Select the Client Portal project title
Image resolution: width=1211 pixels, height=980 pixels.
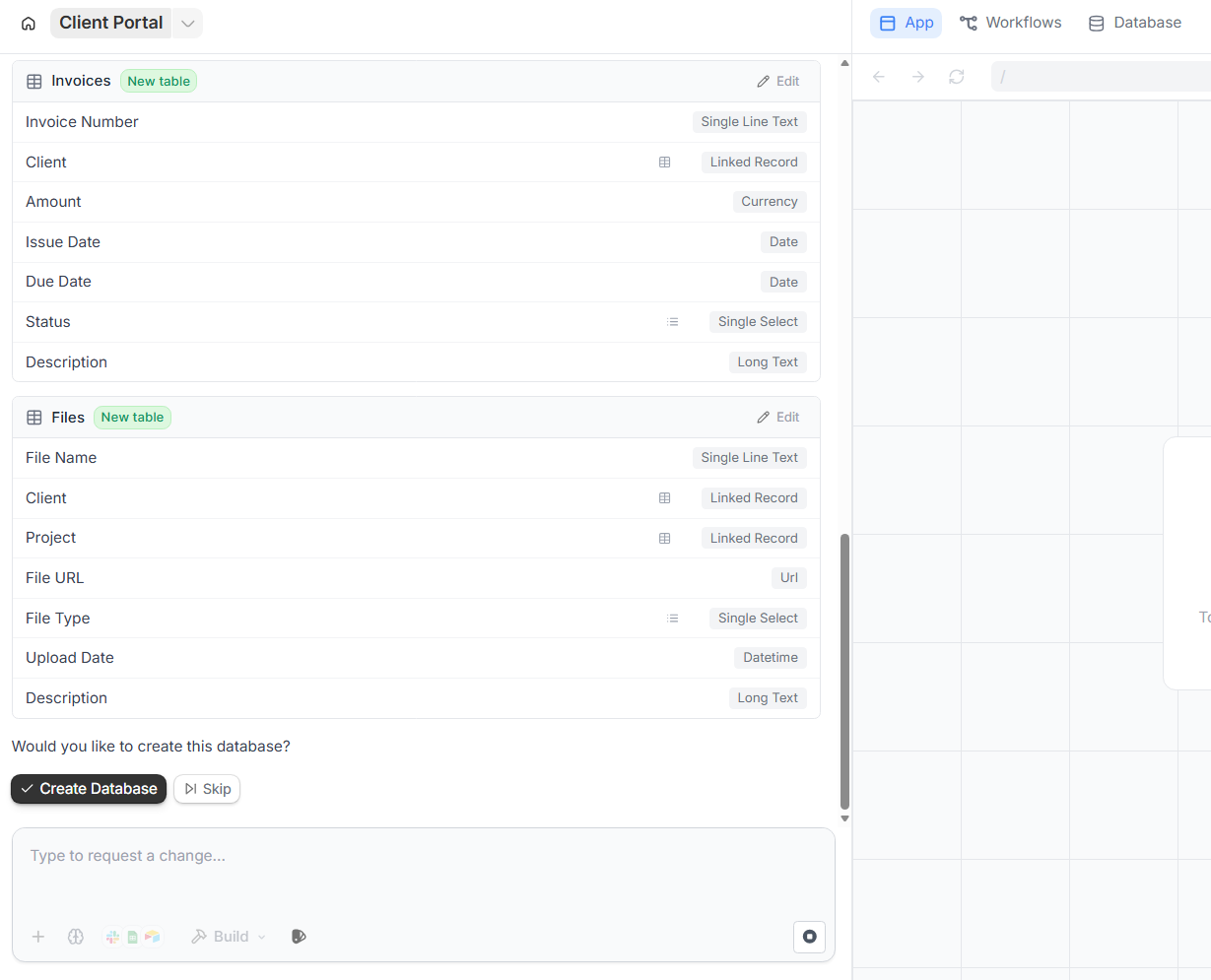[x=110, y=23]
